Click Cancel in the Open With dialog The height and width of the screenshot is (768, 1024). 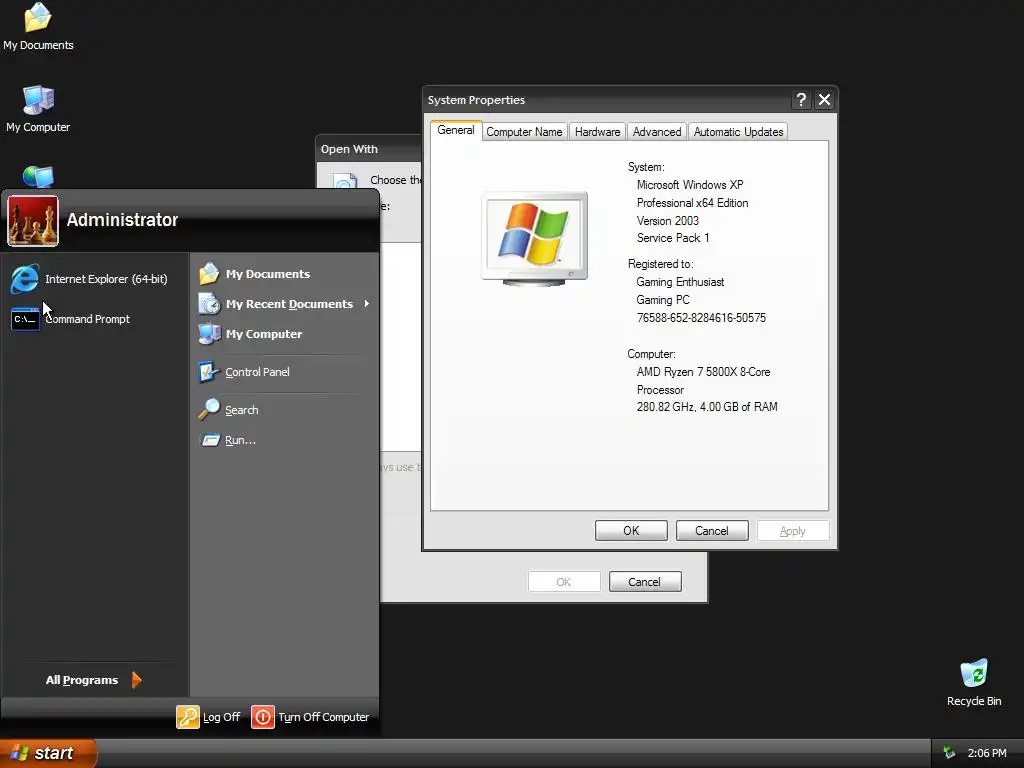[x=645, y=581]
